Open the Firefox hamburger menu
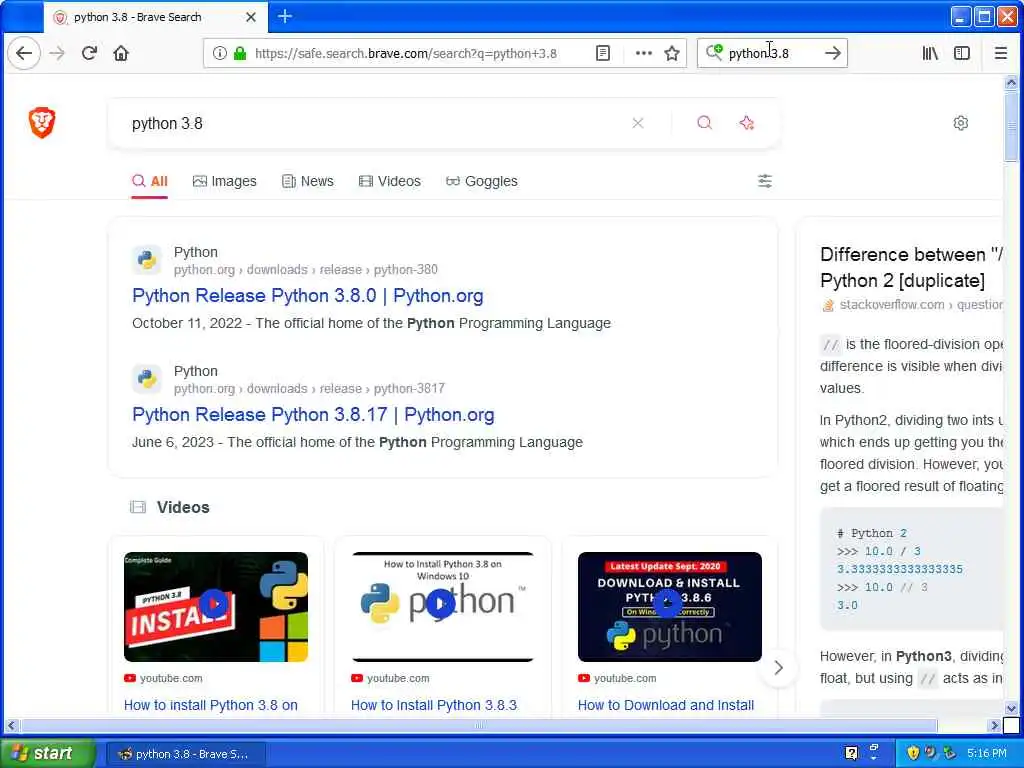Image resolution: width=1024 pixels, height=768 pixels. click(1000, 53)
